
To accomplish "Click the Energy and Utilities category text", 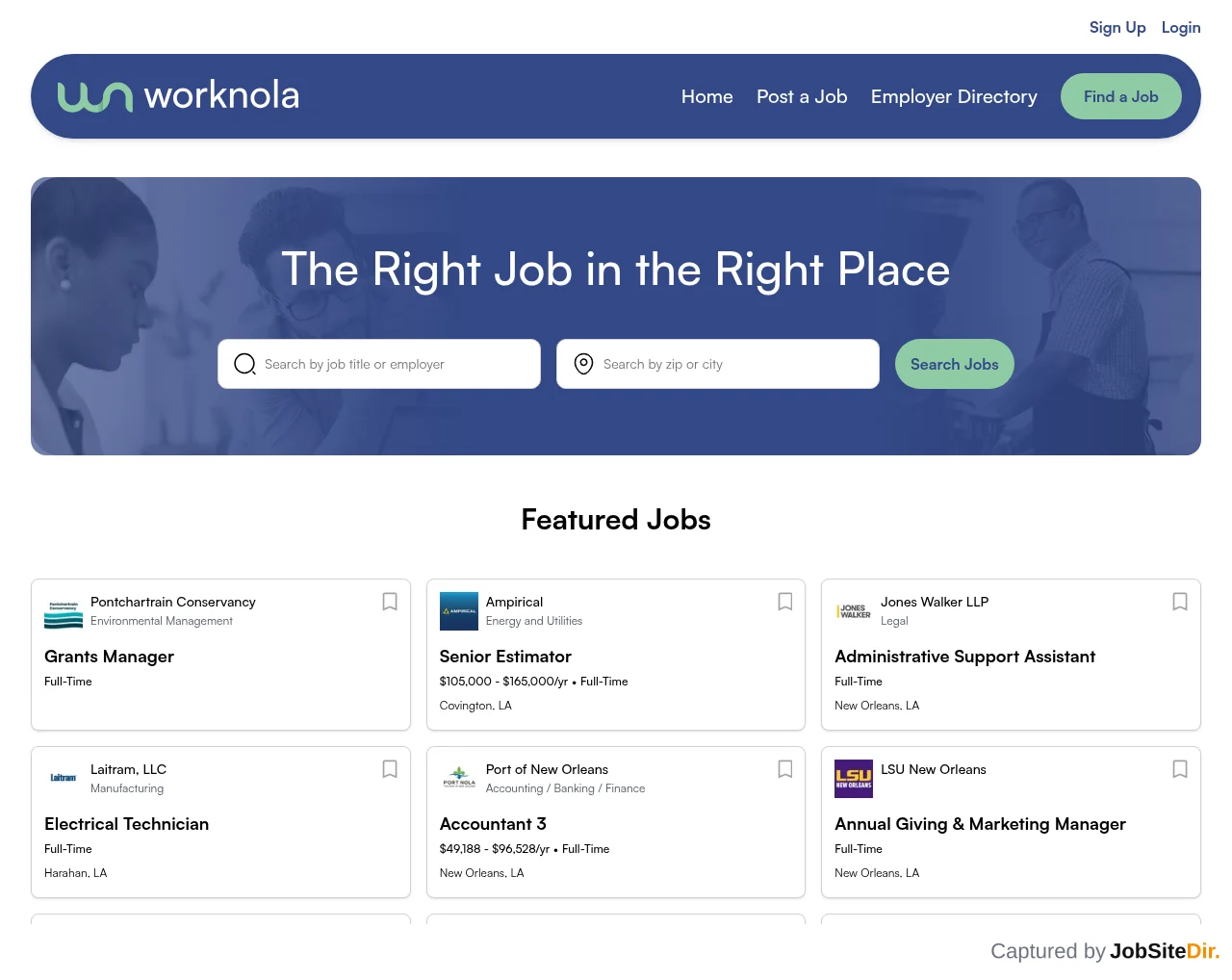I will [x=534, y=621].
